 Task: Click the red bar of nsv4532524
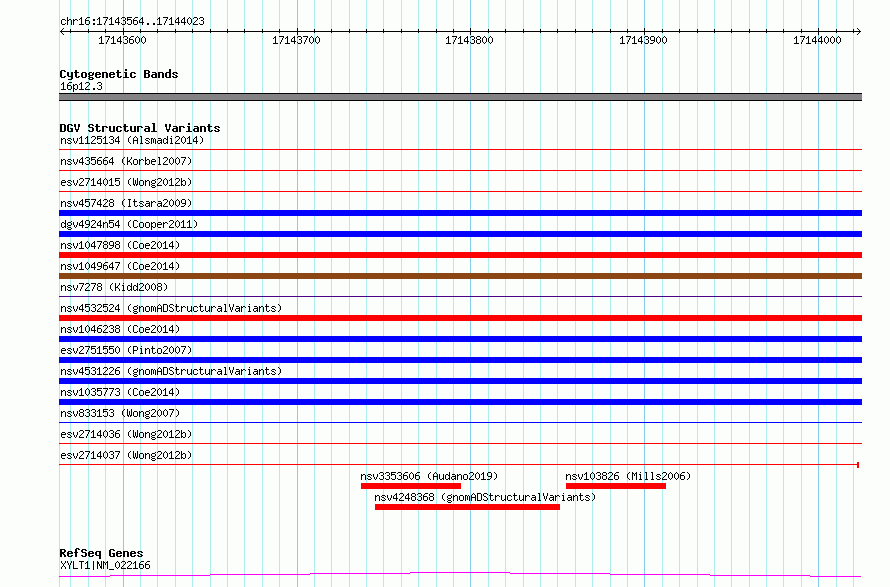[460, 318]
